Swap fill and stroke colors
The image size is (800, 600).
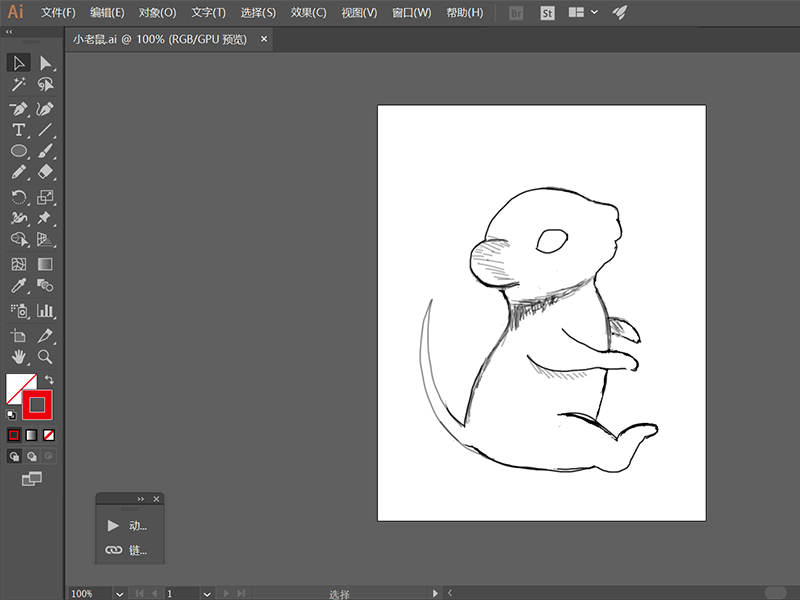49,379
